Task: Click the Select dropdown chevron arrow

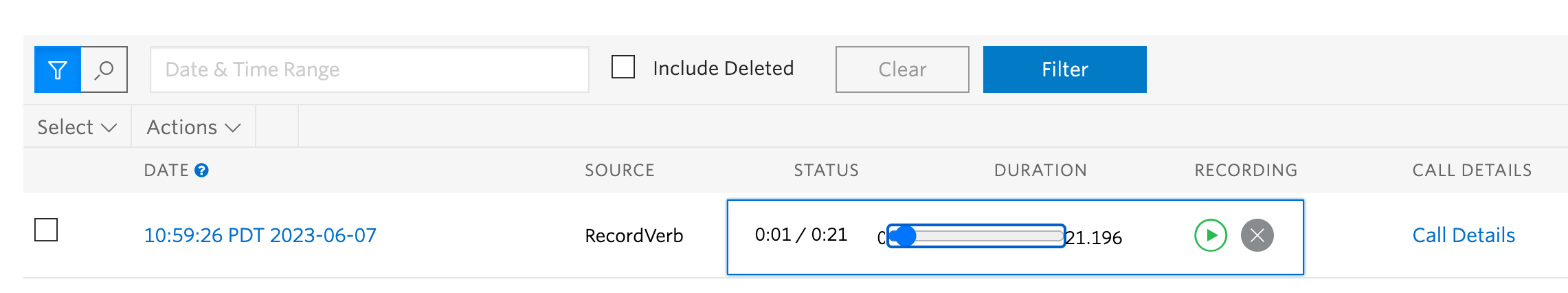Action: (109, 129)
